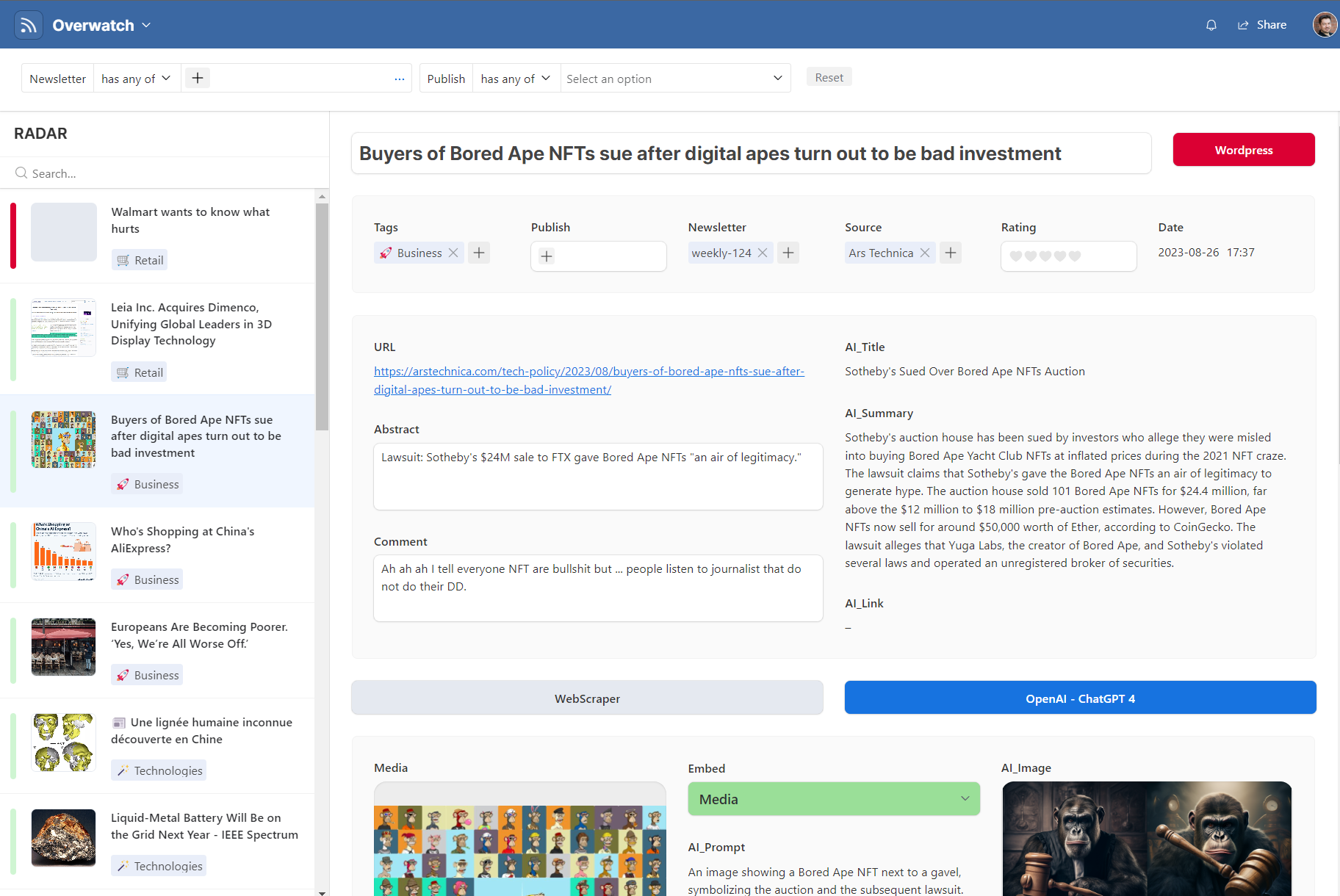This screenshot has width=1340, height=896.
Task: Remove the Ars Technica source
Action: (925, 253)
